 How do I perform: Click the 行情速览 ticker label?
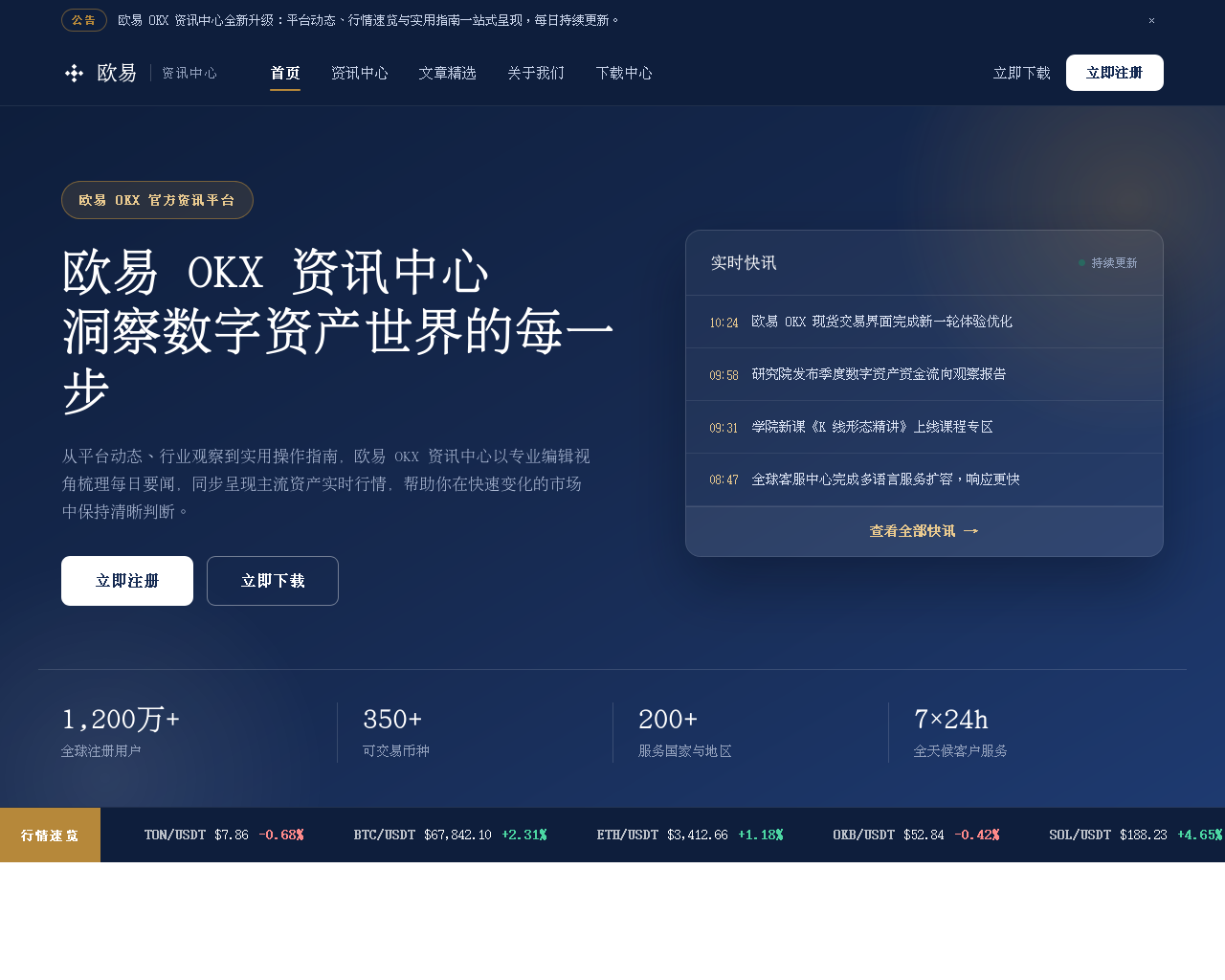click(50, 835)
